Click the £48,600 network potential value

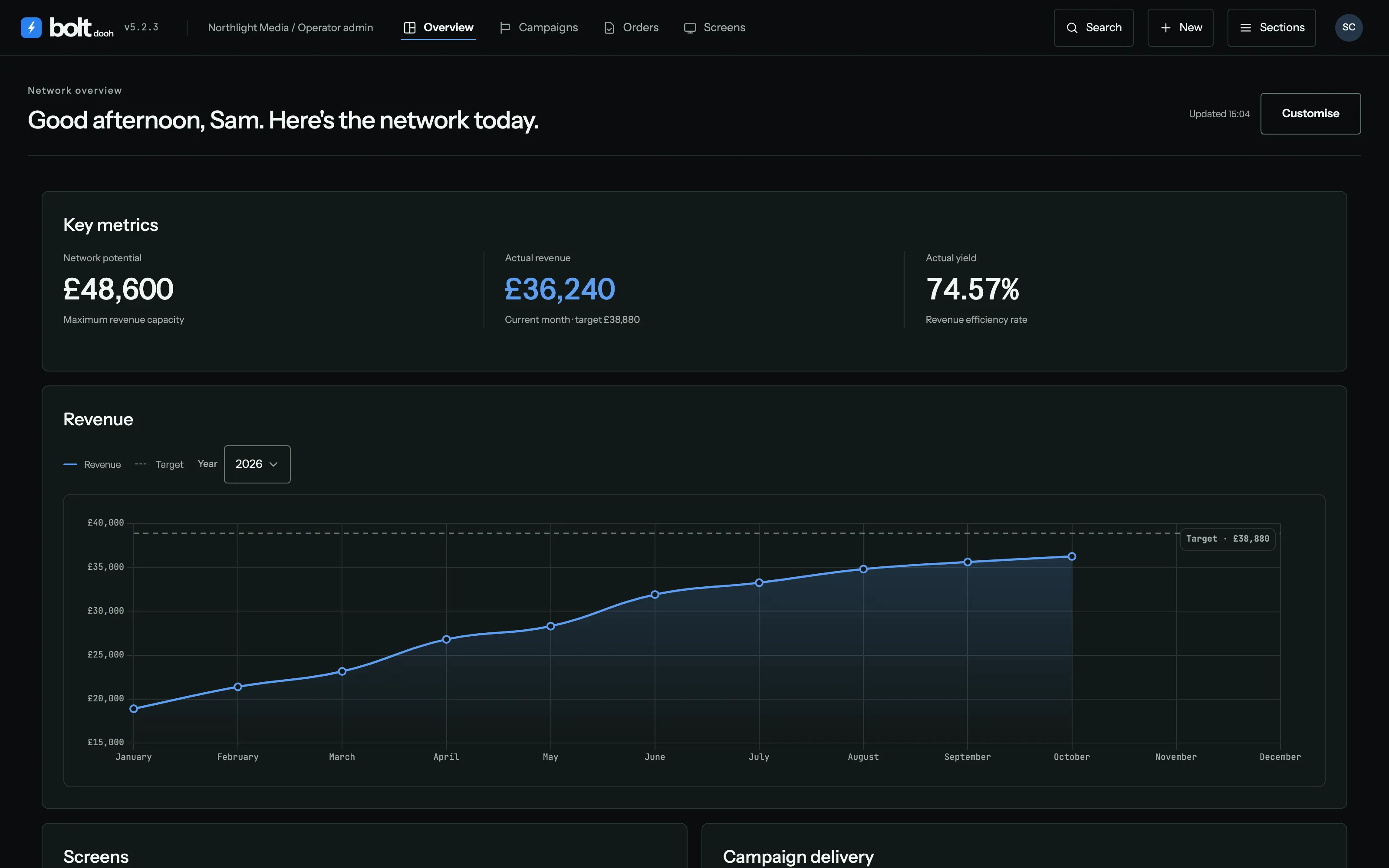[118, 289]
